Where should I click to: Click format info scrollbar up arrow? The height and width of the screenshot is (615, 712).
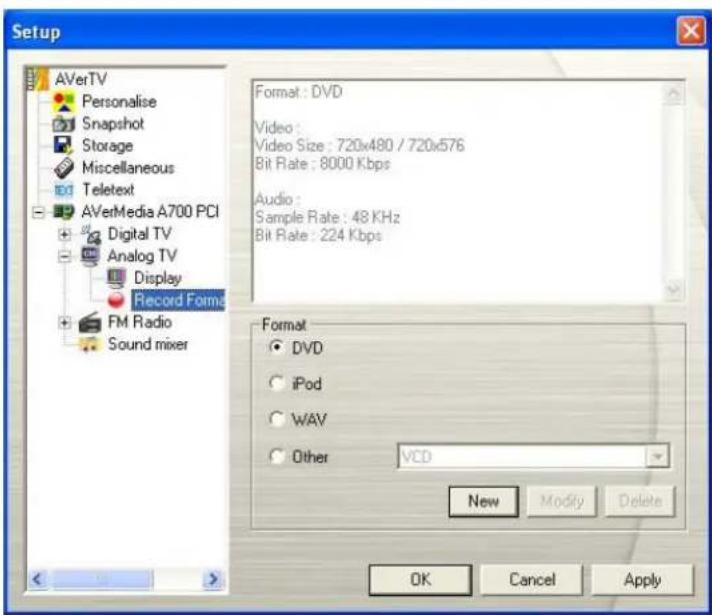point(673,94)
